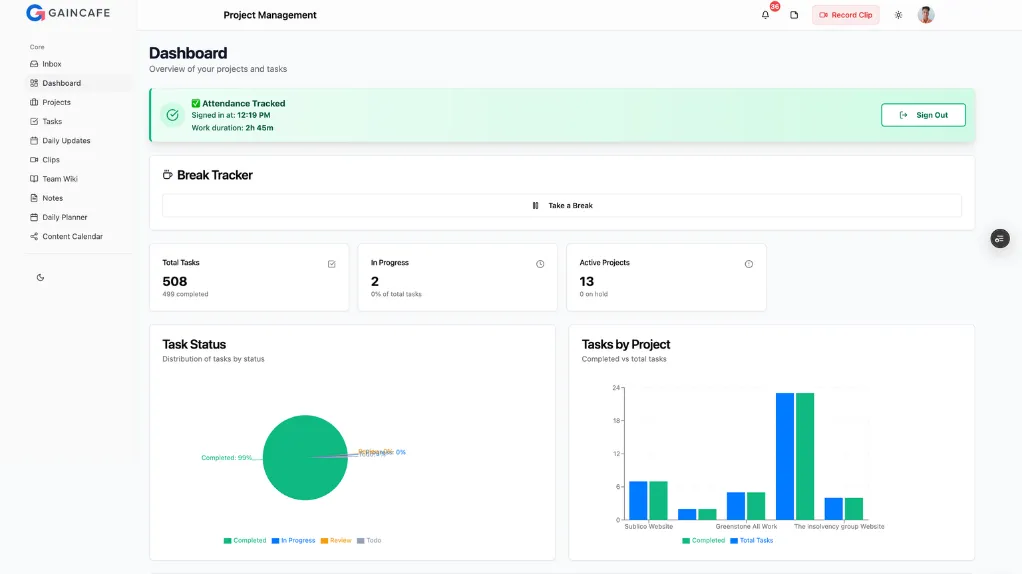Click the Team Wiki book icon
Viewport: 1022px width, 574px height.
(34, 179)
